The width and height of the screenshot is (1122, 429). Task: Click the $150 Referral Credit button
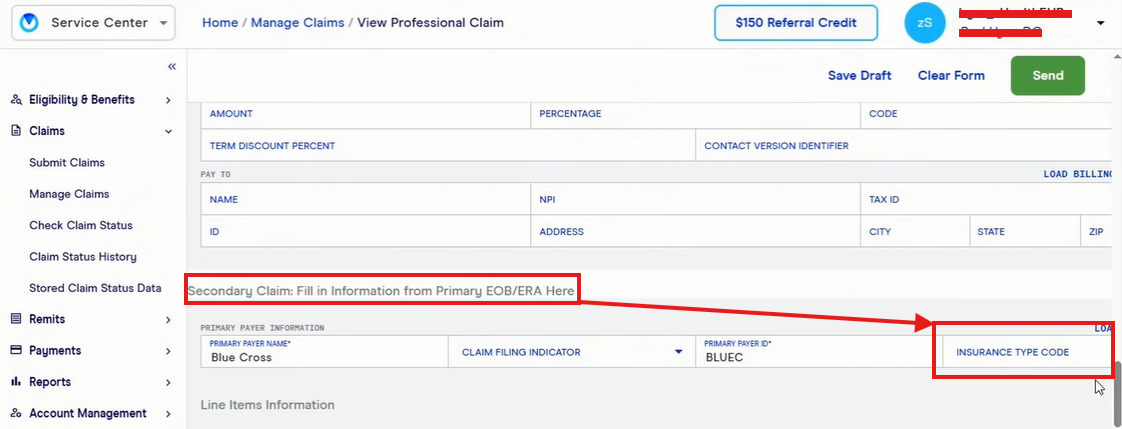[796, 23]
